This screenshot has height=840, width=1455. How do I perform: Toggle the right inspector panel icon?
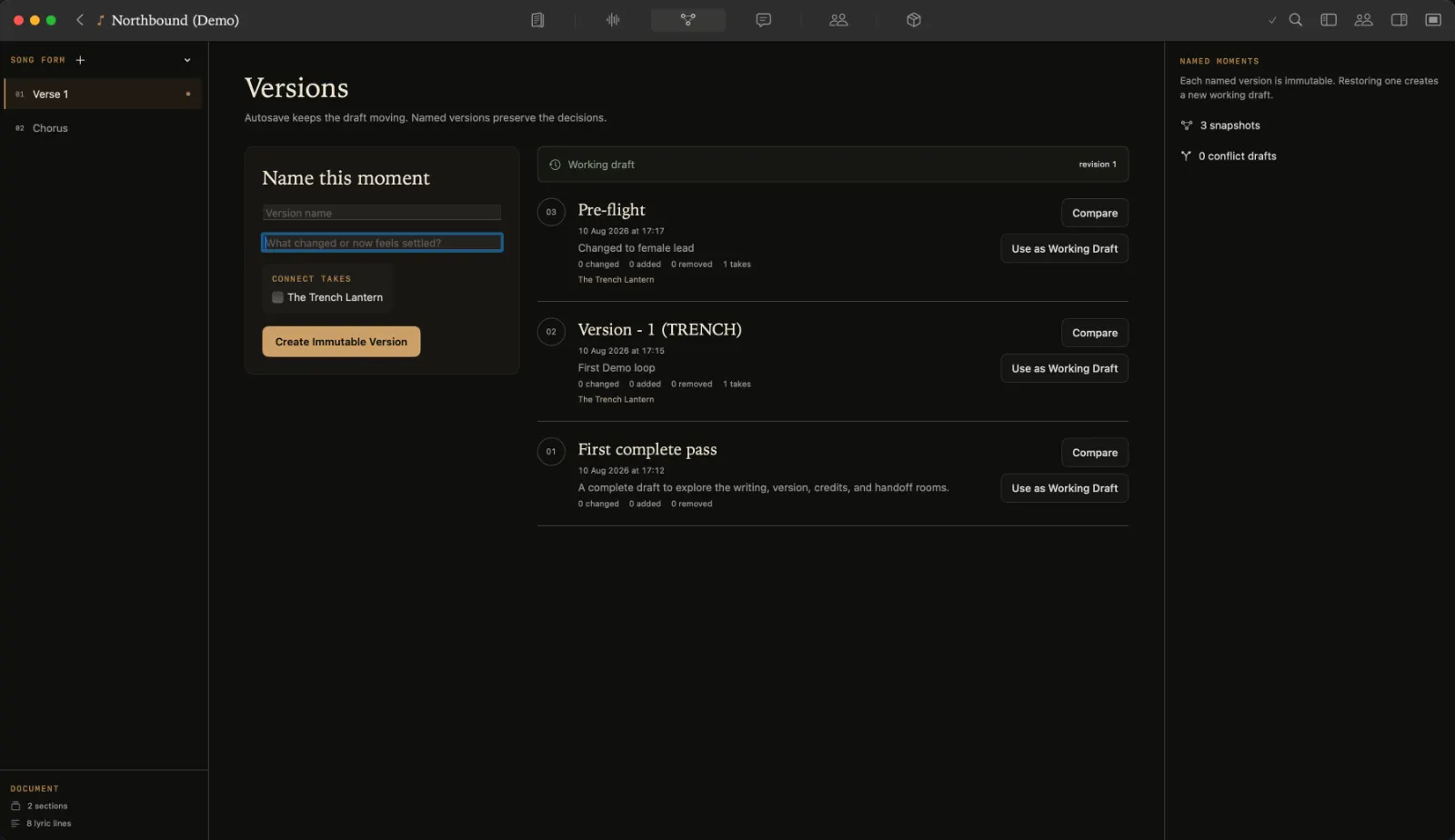click(x=1400, y=20)
